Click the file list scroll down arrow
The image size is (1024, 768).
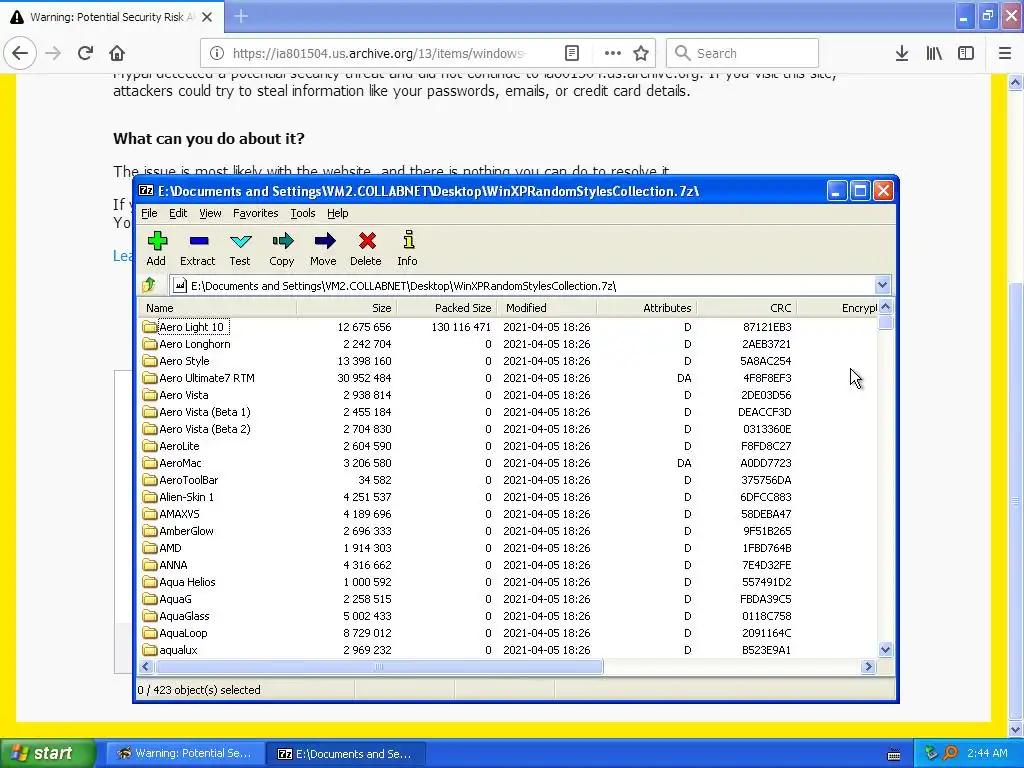point(886,649)
